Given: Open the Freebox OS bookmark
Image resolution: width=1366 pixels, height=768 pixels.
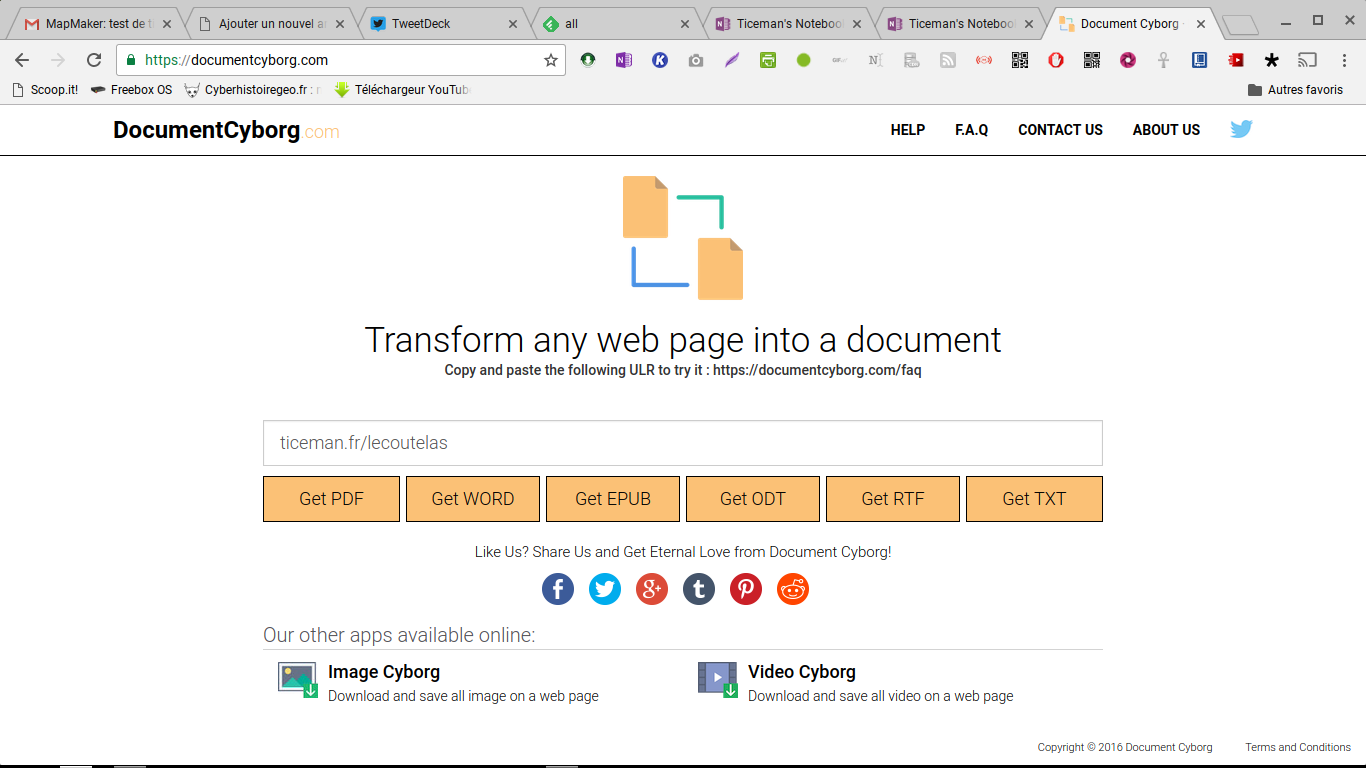Looking at the screenshot, I should coord(131,90).
